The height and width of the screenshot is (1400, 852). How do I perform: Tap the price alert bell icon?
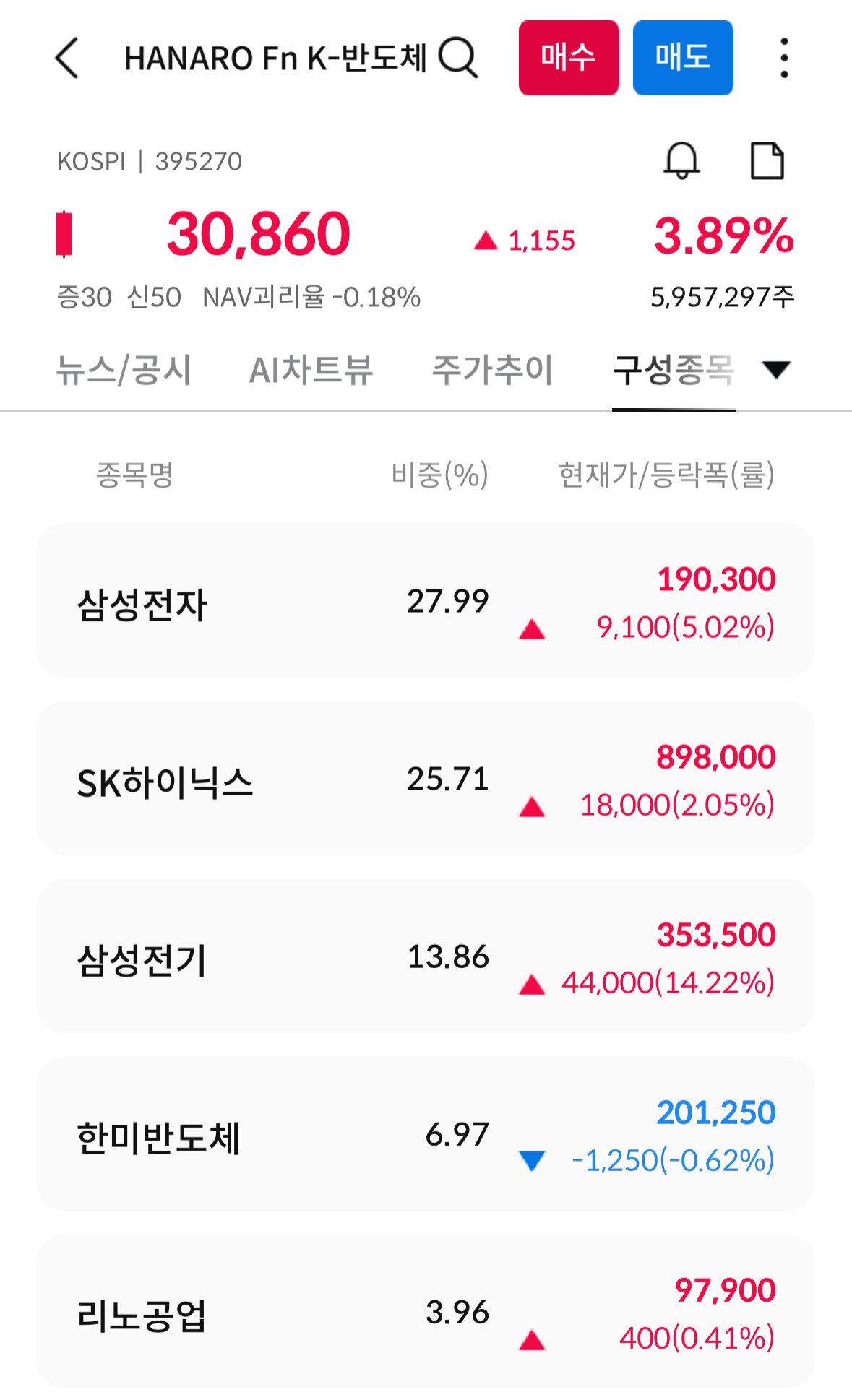(x=681, y=160)
